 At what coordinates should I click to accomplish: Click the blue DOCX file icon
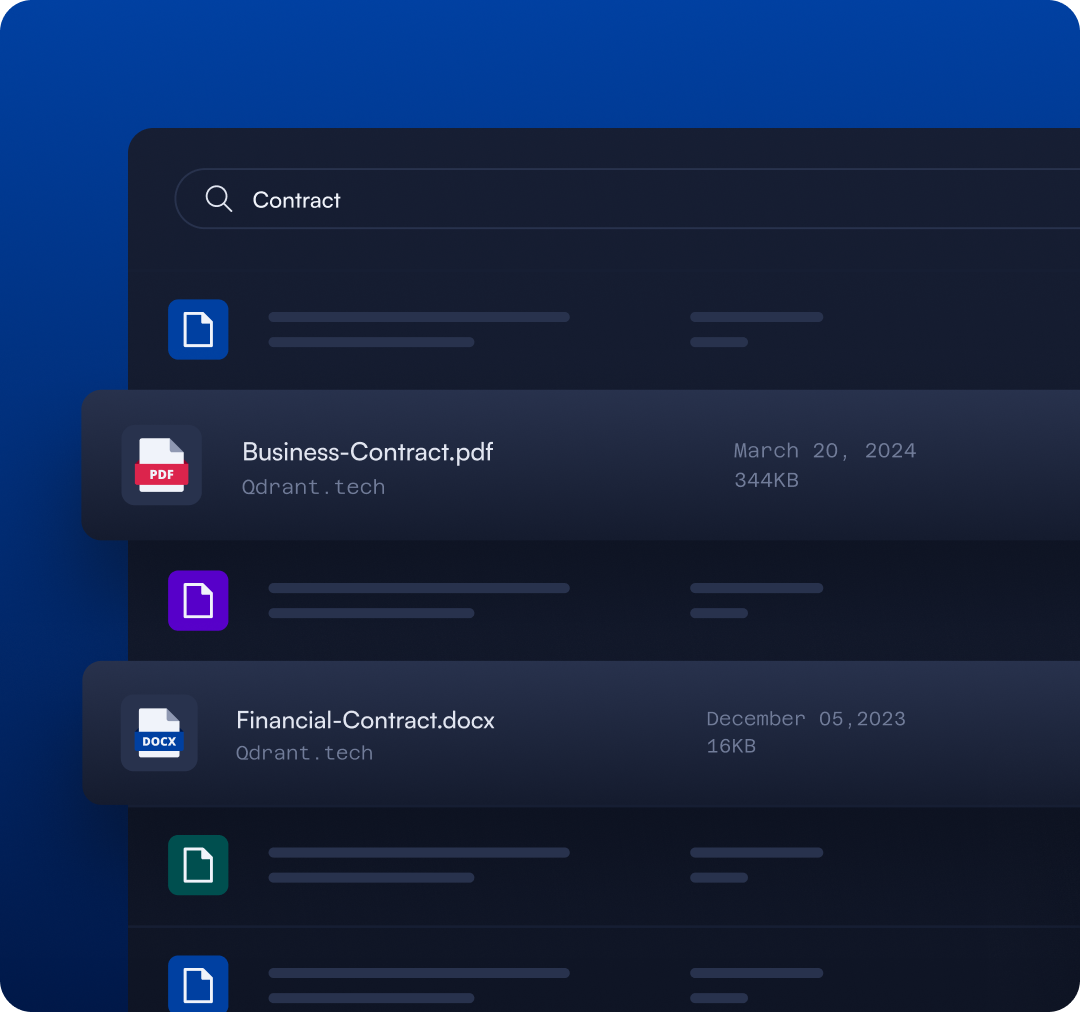[x=159, y=733]
